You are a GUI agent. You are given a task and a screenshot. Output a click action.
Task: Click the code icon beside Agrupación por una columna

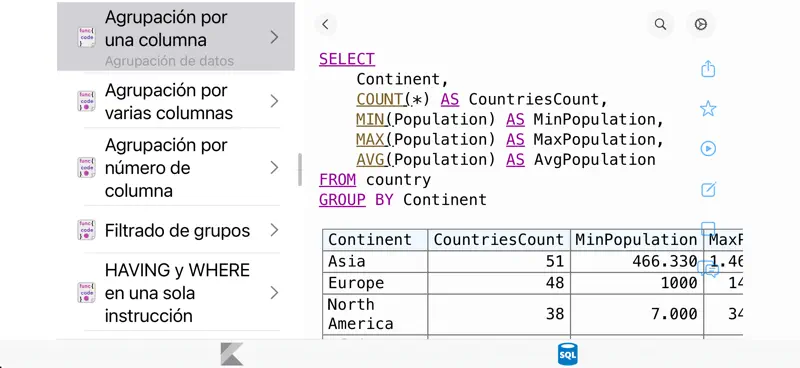click(86, 37)
